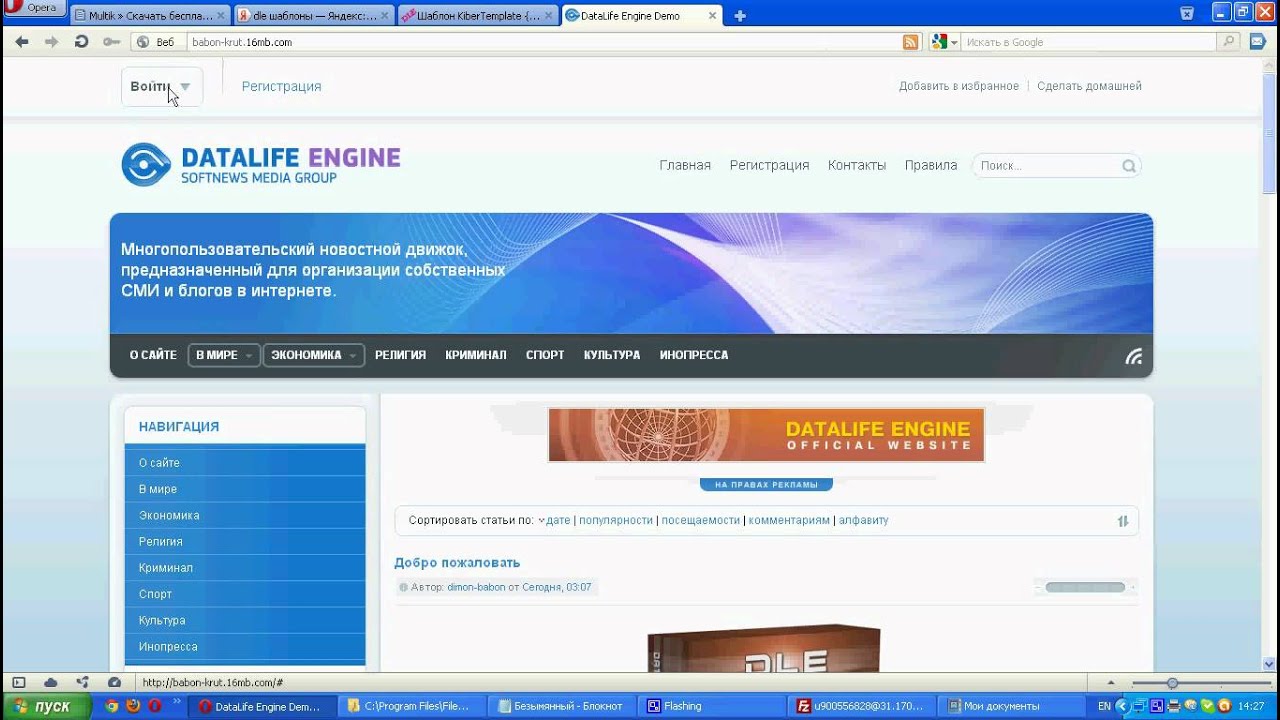Viewport: 1280px width, 720px height.
Task: Open Правила in the top site menu
Action: pos(931,165)
